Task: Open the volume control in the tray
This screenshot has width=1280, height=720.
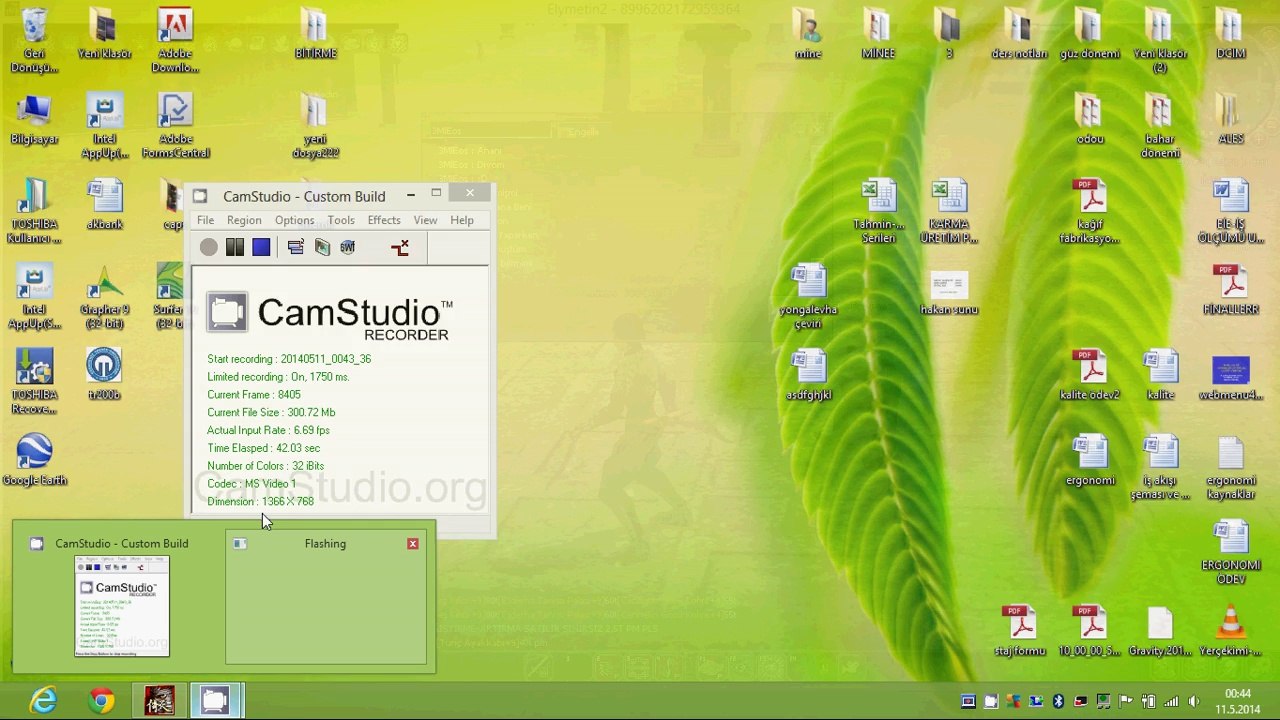Action: pos(1194,701)
